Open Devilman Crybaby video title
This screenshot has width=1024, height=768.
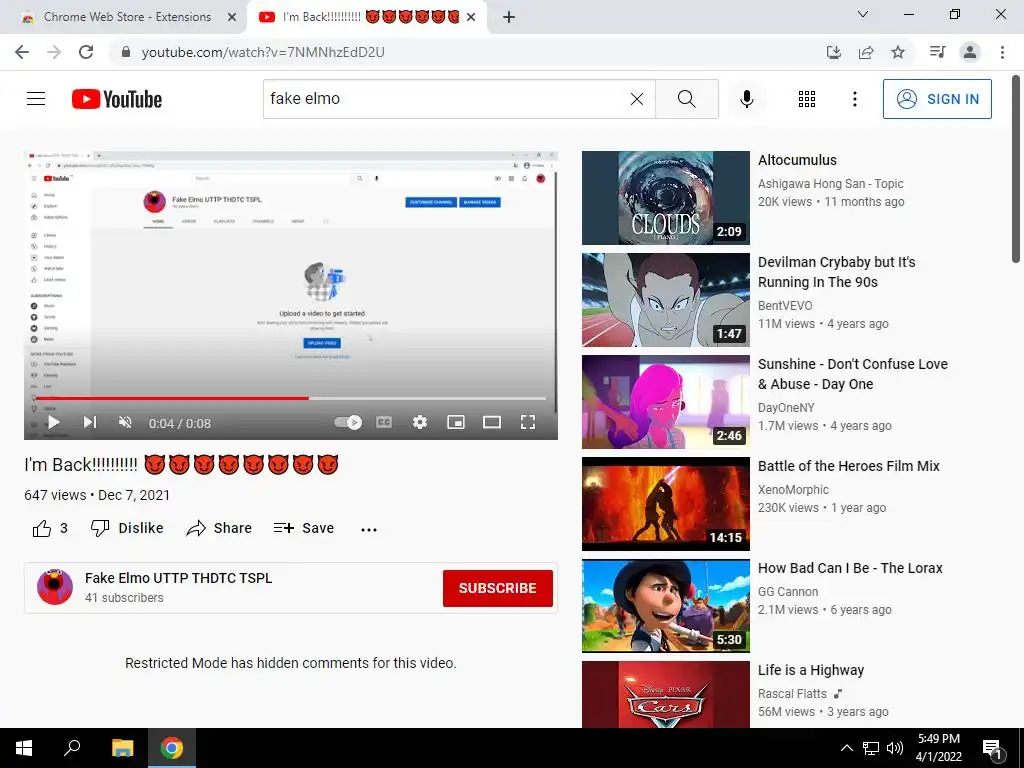pos(837,272)
